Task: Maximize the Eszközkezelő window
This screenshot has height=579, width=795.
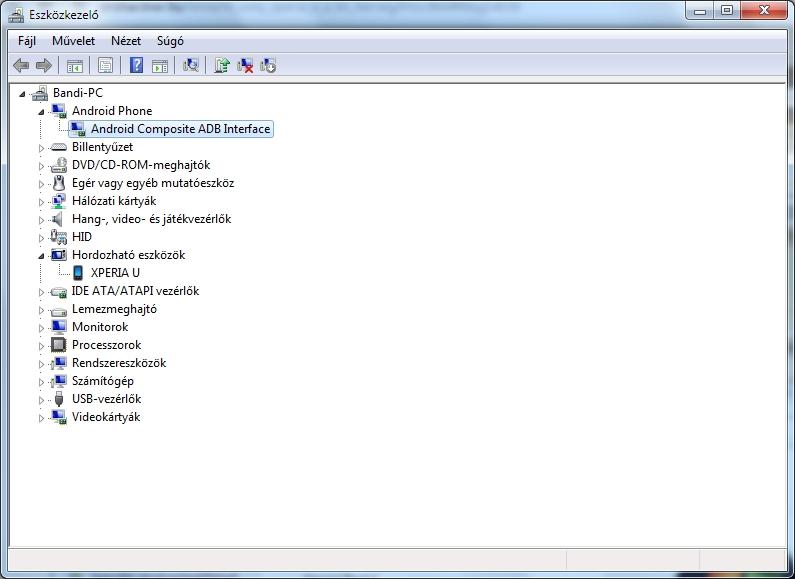Action: pyautogui.click(x=727, y=11)
